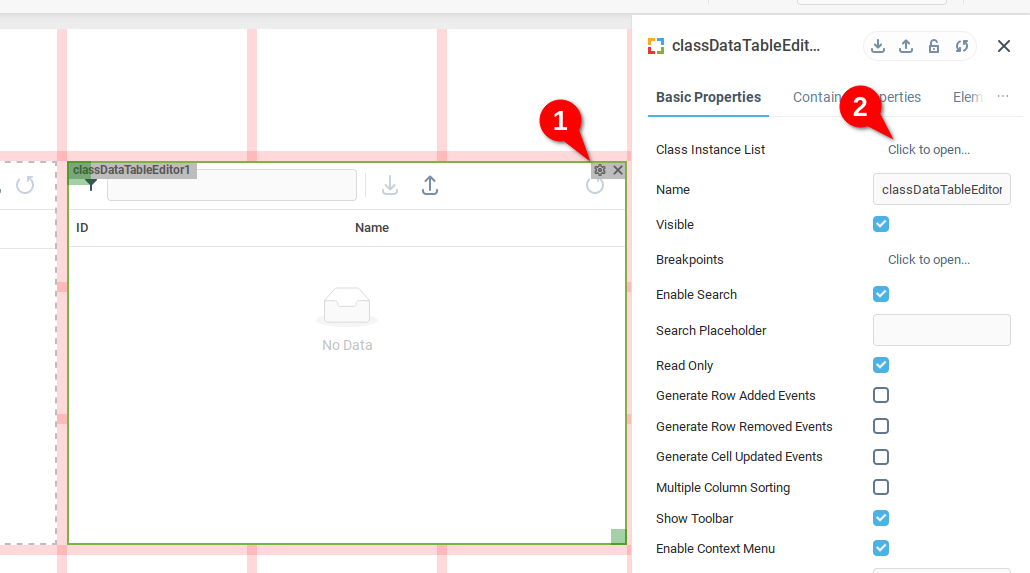
Task: Click the lock icon in properties header
Action: [933, 46]
